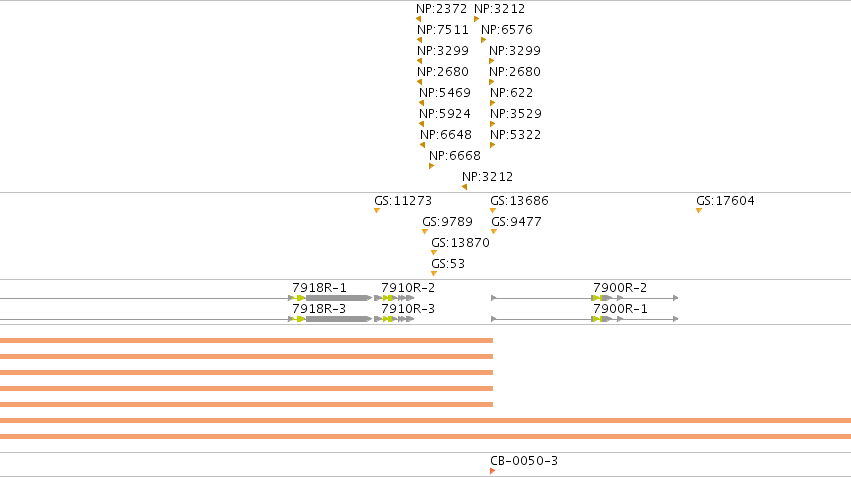Click the NP:6648 insertion label
The image size is (851, 477).
tap(446, 135)
